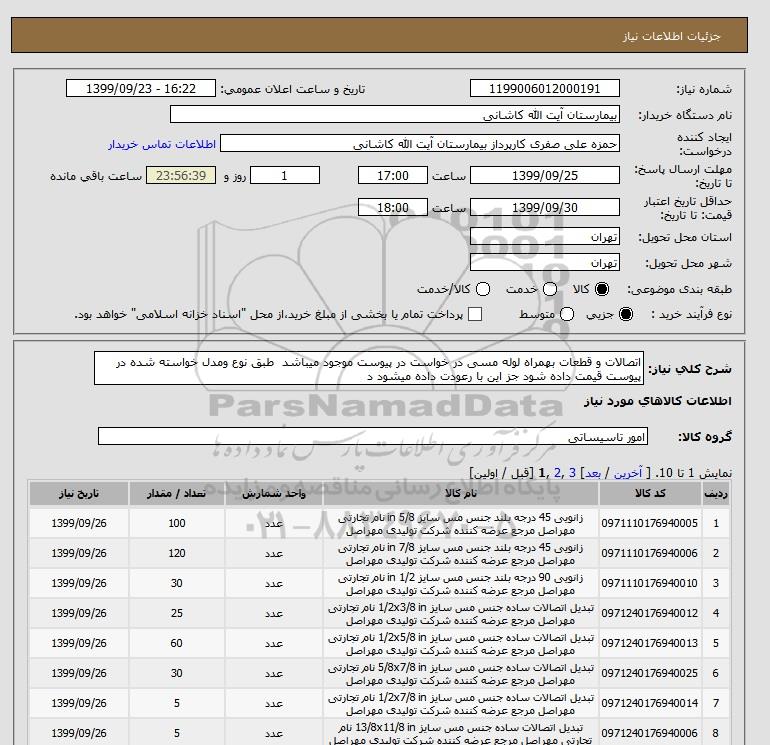Click the validity time field 18:00
This screenshot has width=770, height=745.
tap(393, 207)
